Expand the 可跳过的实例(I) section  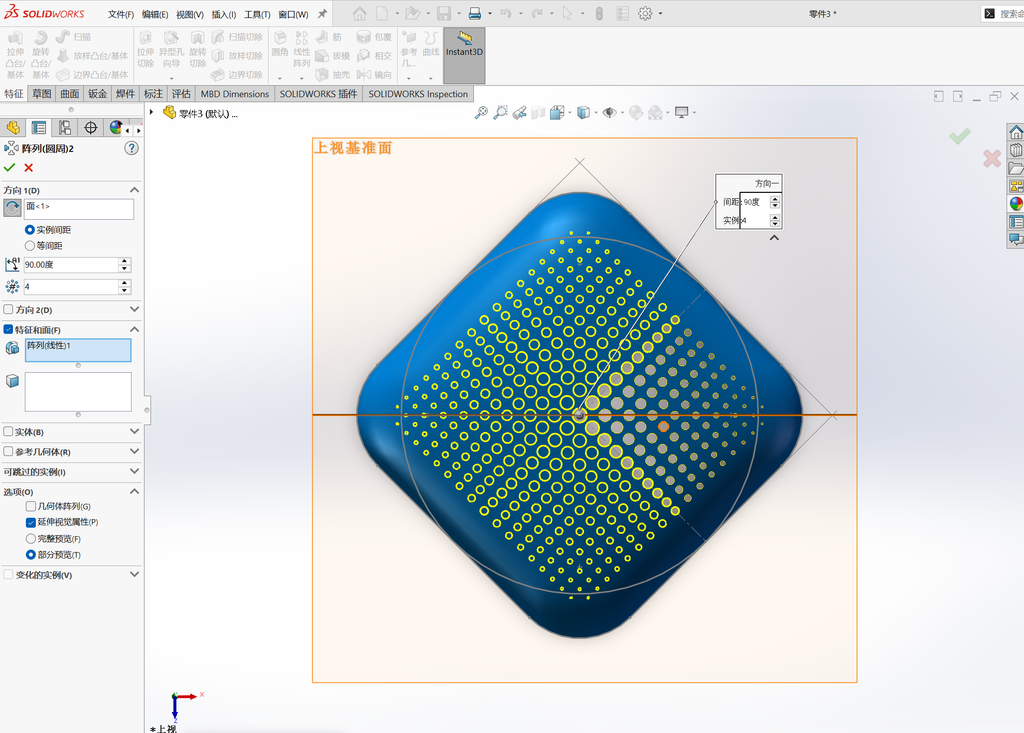click(x=135, y=472)
